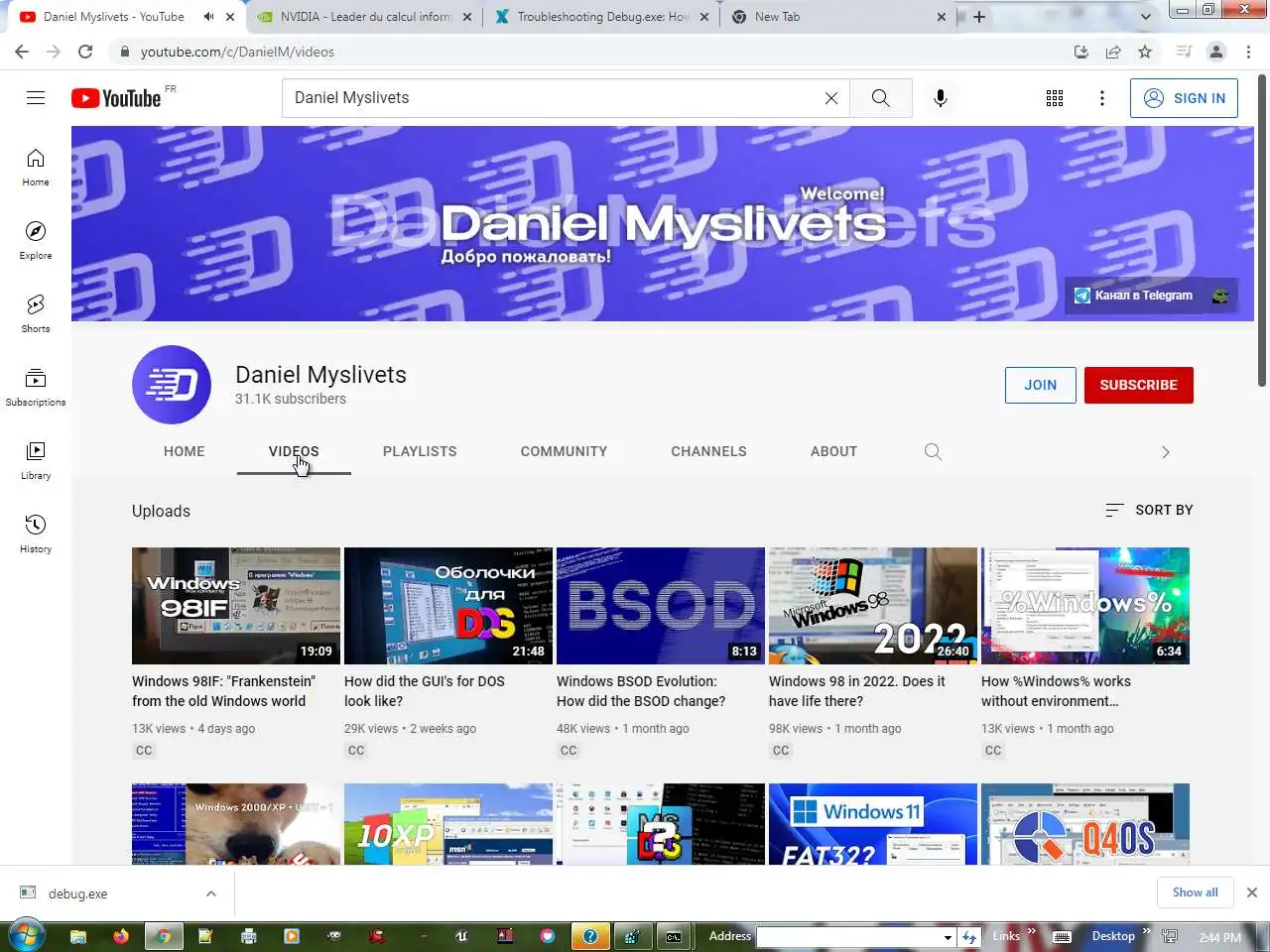This screenshot has width=1270, height=952.
Task: Open the Windows 98 in 2022 thumbnail
Action: click(x=873, y=606)
